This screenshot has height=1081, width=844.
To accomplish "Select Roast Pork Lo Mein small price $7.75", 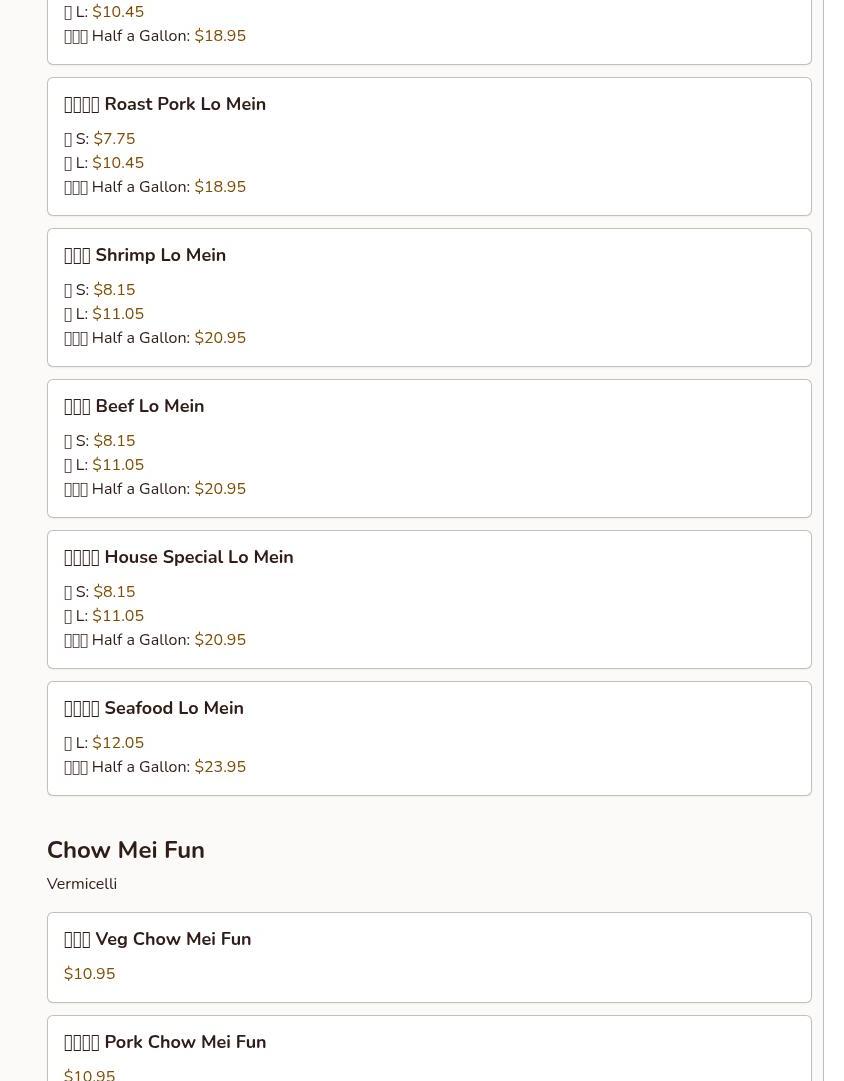I will point(99,139).
